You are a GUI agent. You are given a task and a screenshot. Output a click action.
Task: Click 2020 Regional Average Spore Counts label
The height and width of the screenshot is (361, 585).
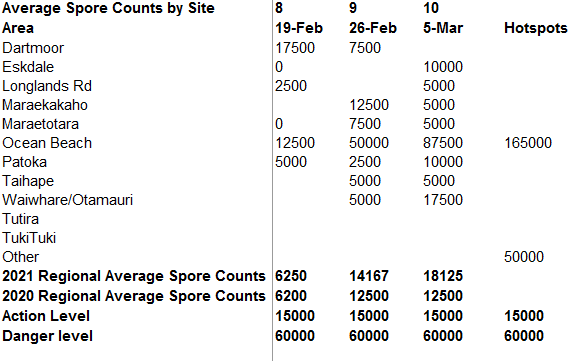[134, 296]
